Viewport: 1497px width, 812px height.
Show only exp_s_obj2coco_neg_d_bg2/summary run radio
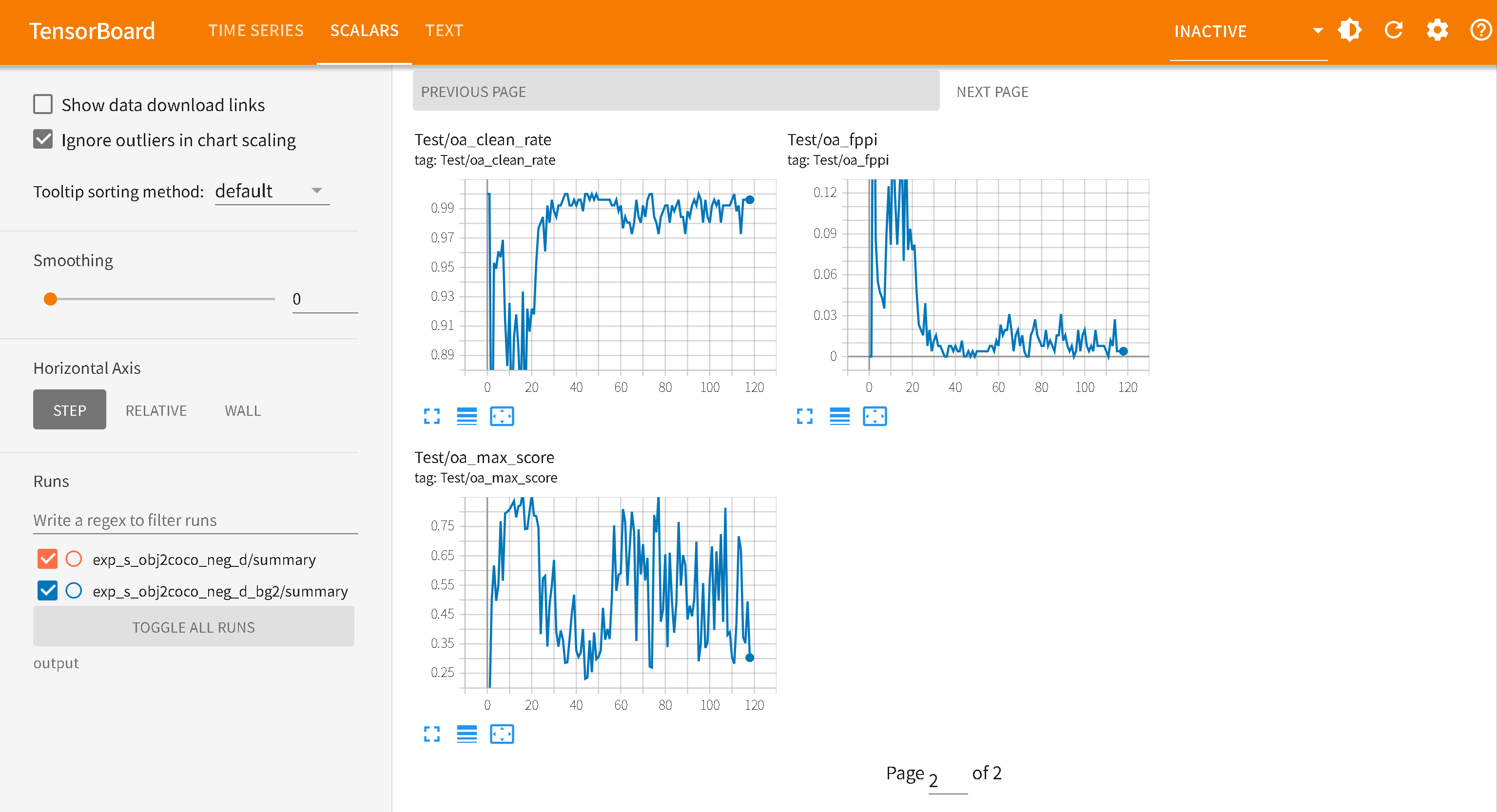pyautogui.click(x=74, y=591)
